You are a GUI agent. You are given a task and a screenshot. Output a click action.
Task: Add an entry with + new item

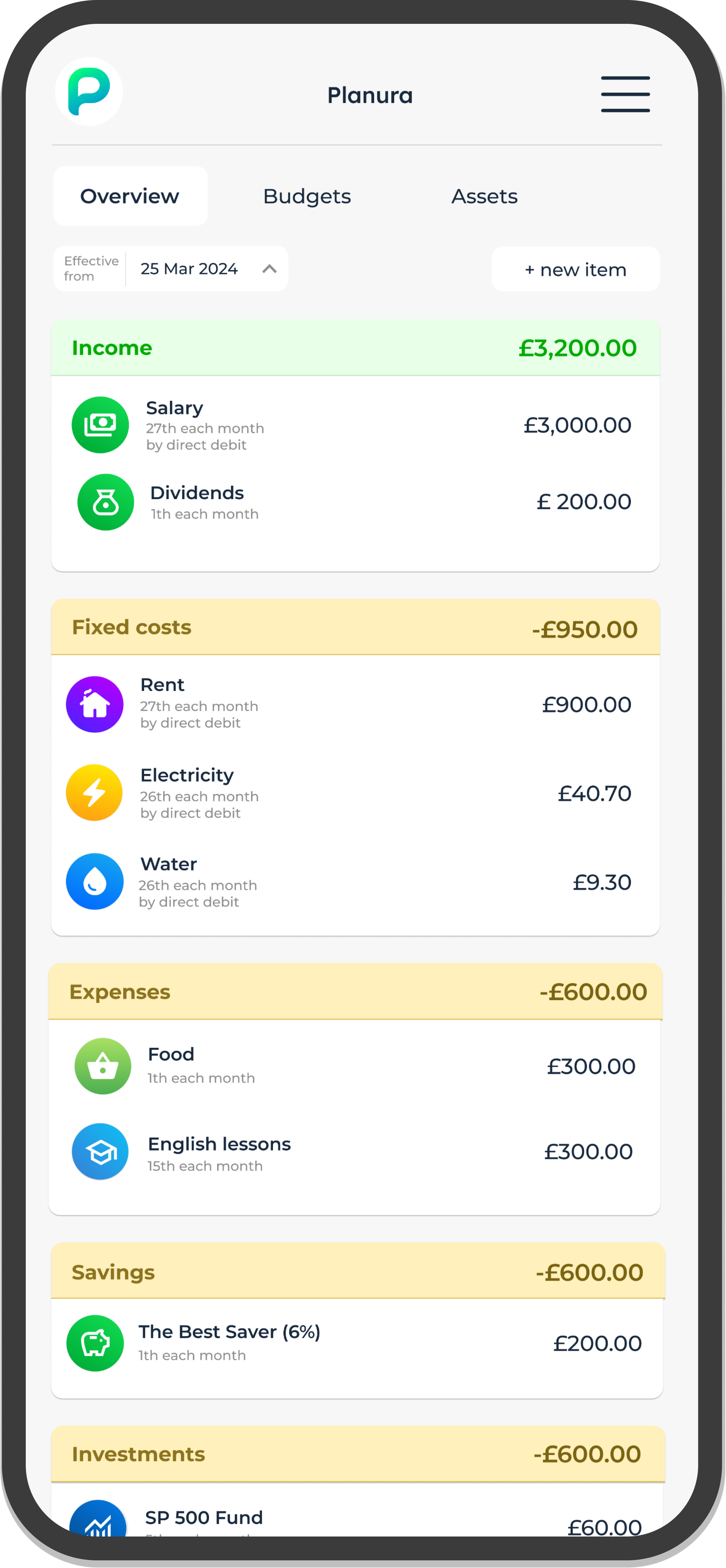click(x=575, y=269)
